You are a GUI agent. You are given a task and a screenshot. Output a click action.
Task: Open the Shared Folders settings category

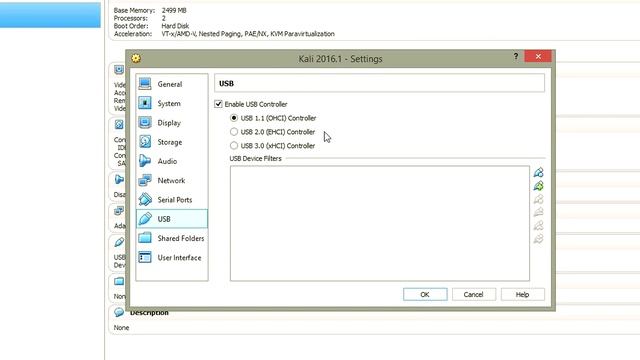[x=172, y=238]
